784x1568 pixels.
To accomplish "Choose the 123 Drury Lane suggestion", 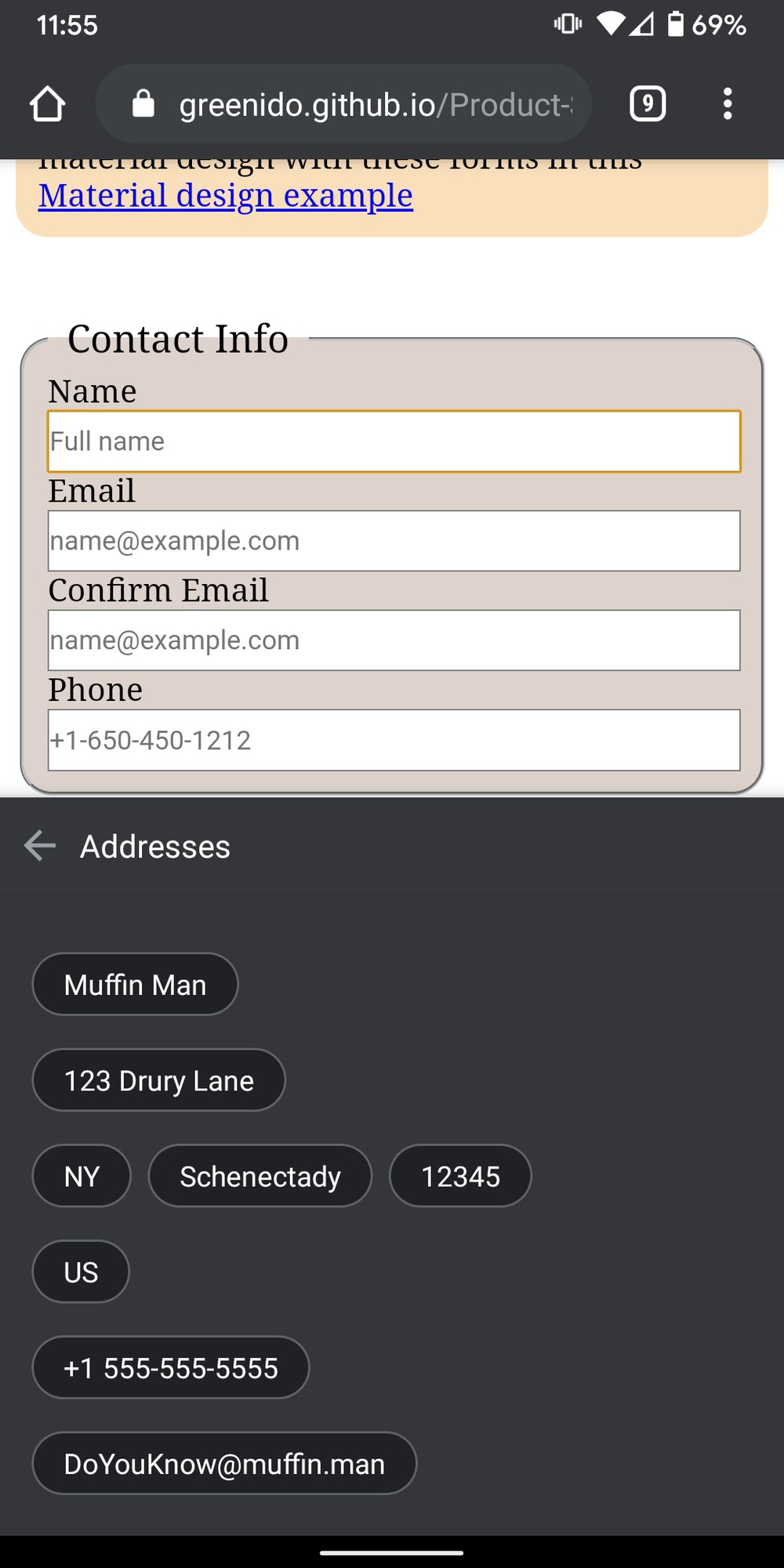I will 158,1080.
